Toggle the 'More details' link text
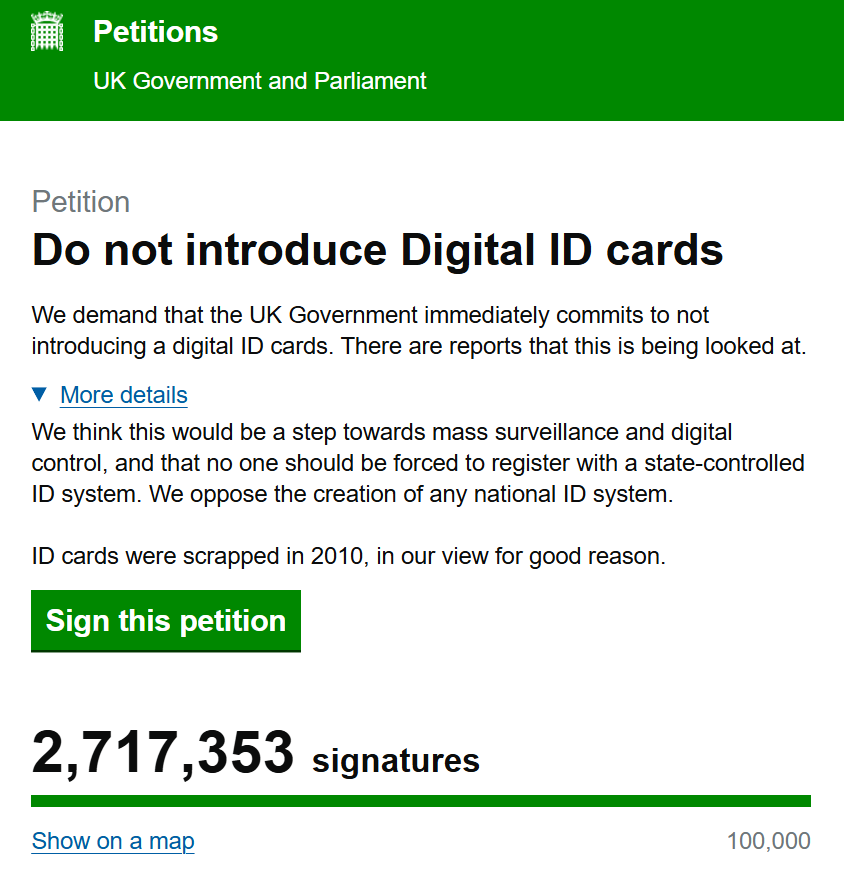 click(x=124, y=395)
